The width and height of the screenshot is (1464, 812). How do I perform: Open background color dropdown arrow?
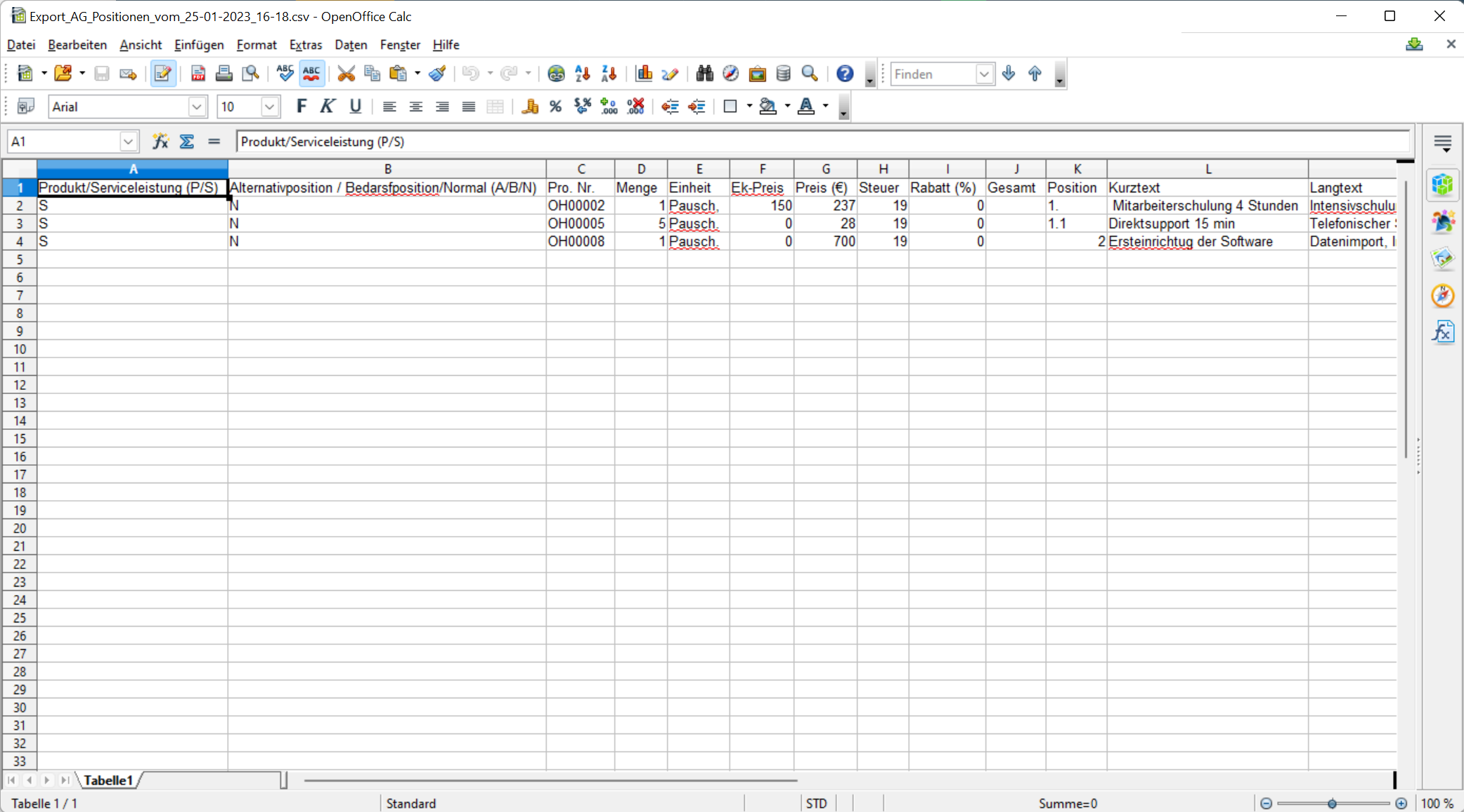787,107
